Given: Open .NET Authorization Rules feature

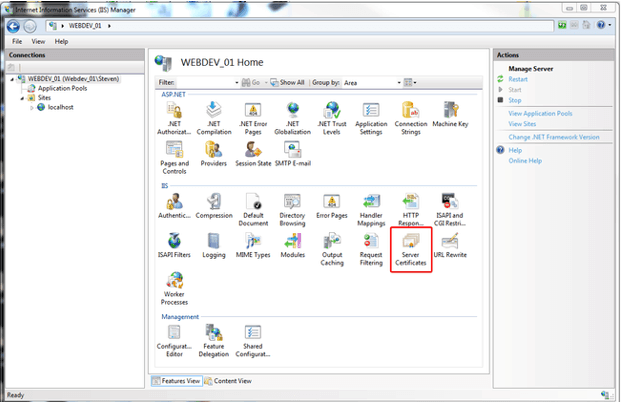Looking at the screenshot, I should point(174,118).
